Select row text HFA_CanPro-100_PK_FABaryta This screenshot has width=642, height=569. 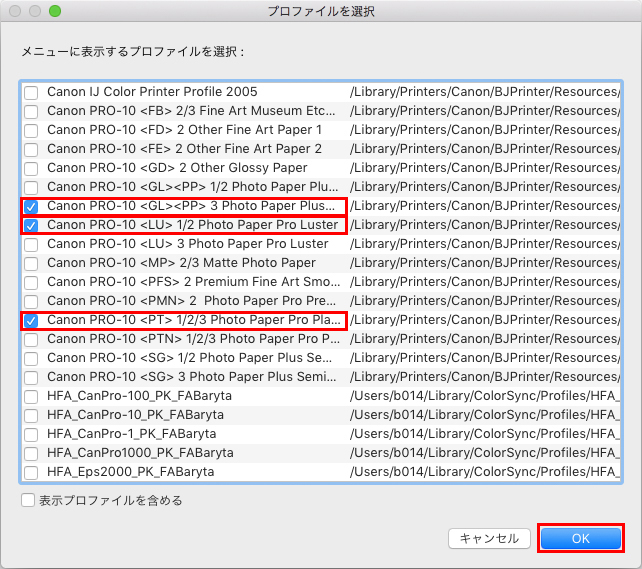pyautogui.click(x=140, y=396)
